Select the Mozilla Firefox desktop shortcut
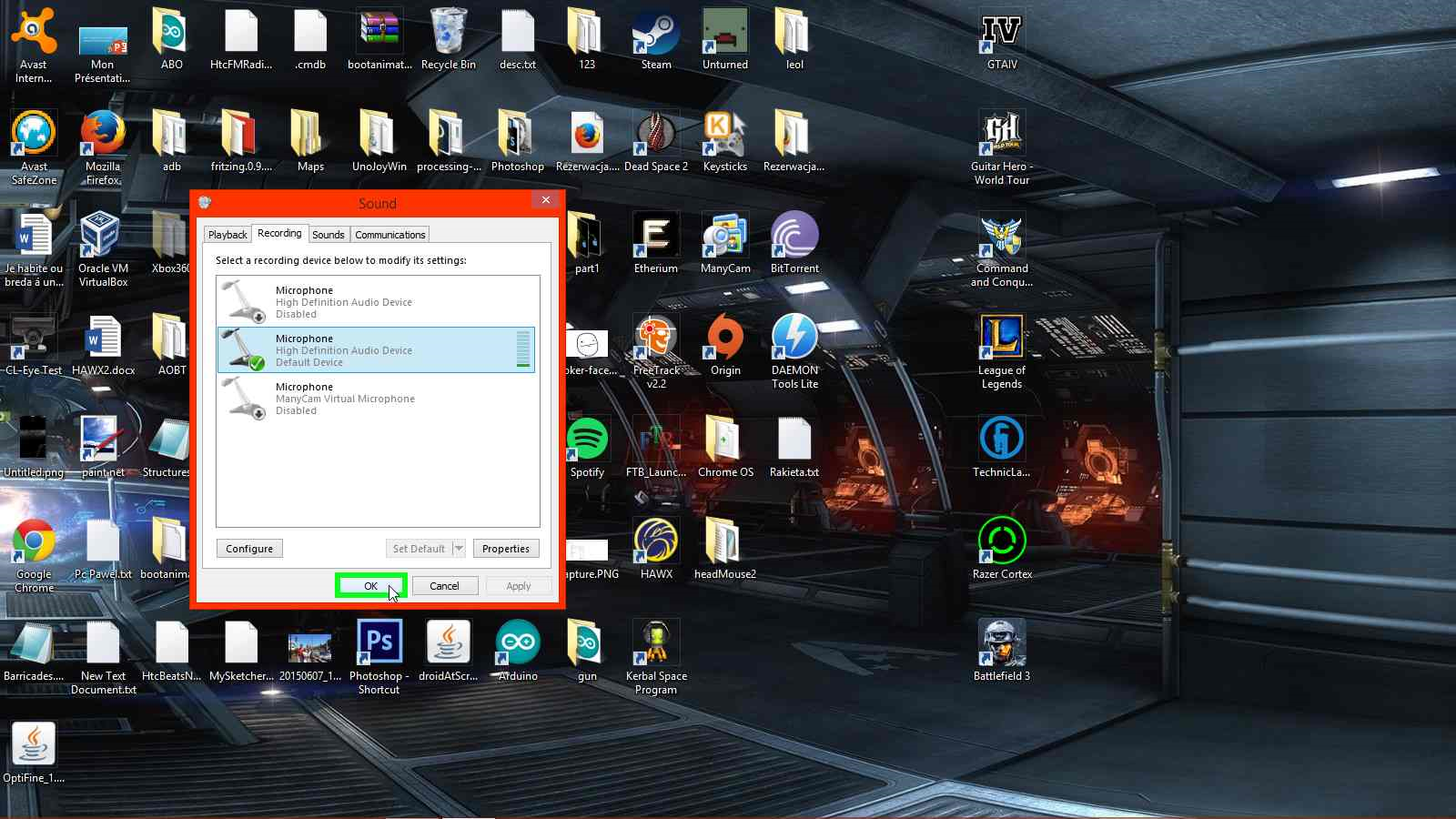Viewport: 1456px width, 819px height. click(103, 146)
